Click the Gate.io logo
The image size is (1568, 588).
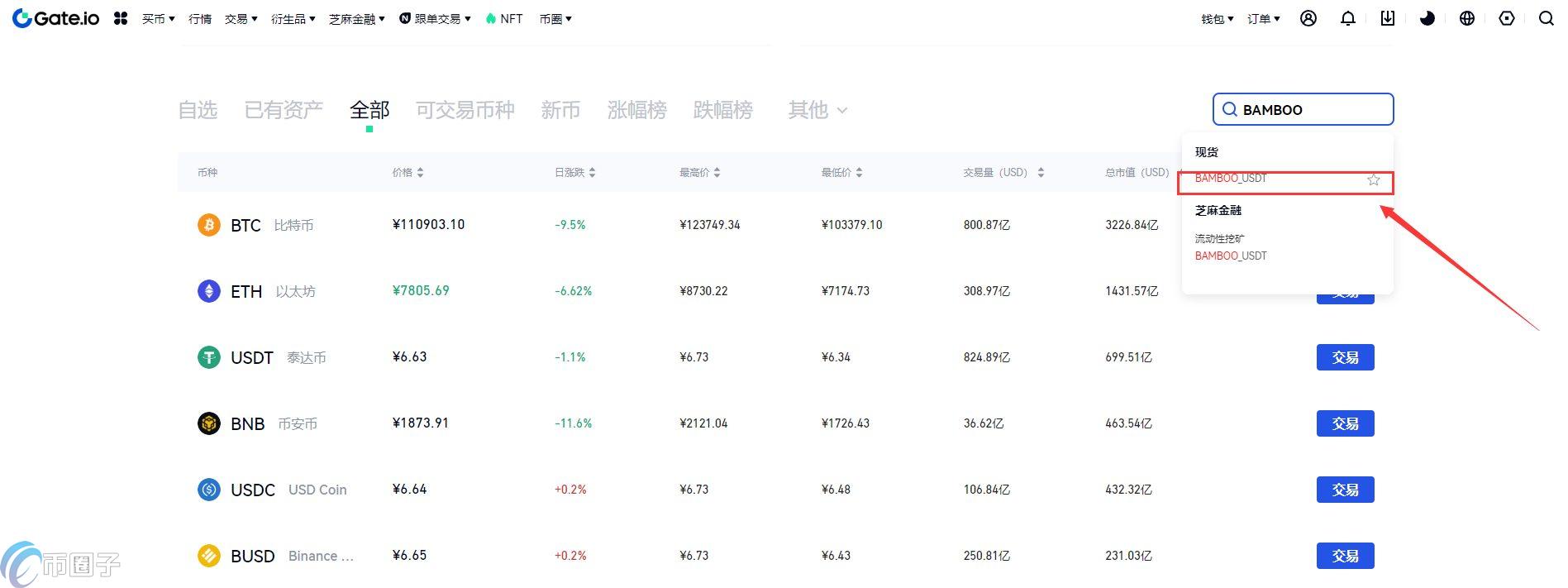(56, 18)
